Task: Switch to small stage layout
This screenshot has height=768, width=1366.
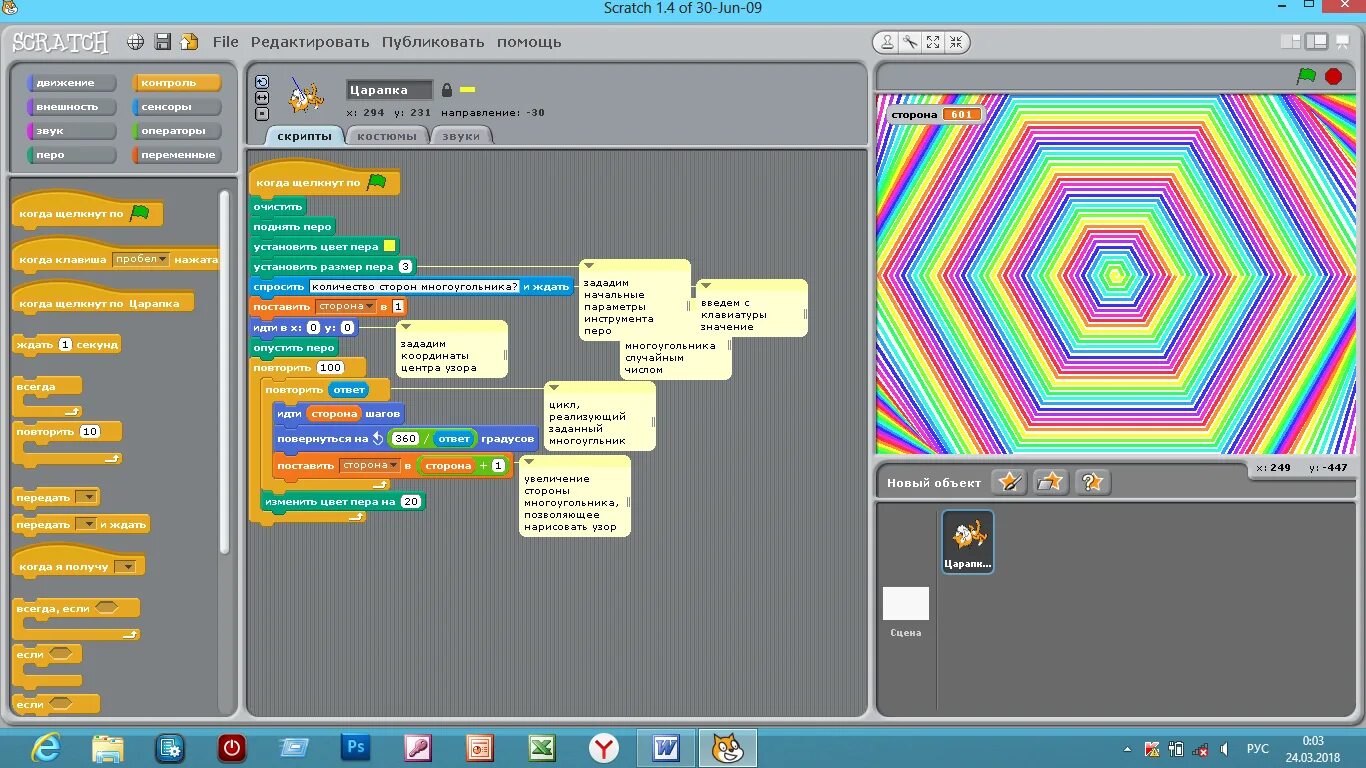Action: [x=1292, y=42]
